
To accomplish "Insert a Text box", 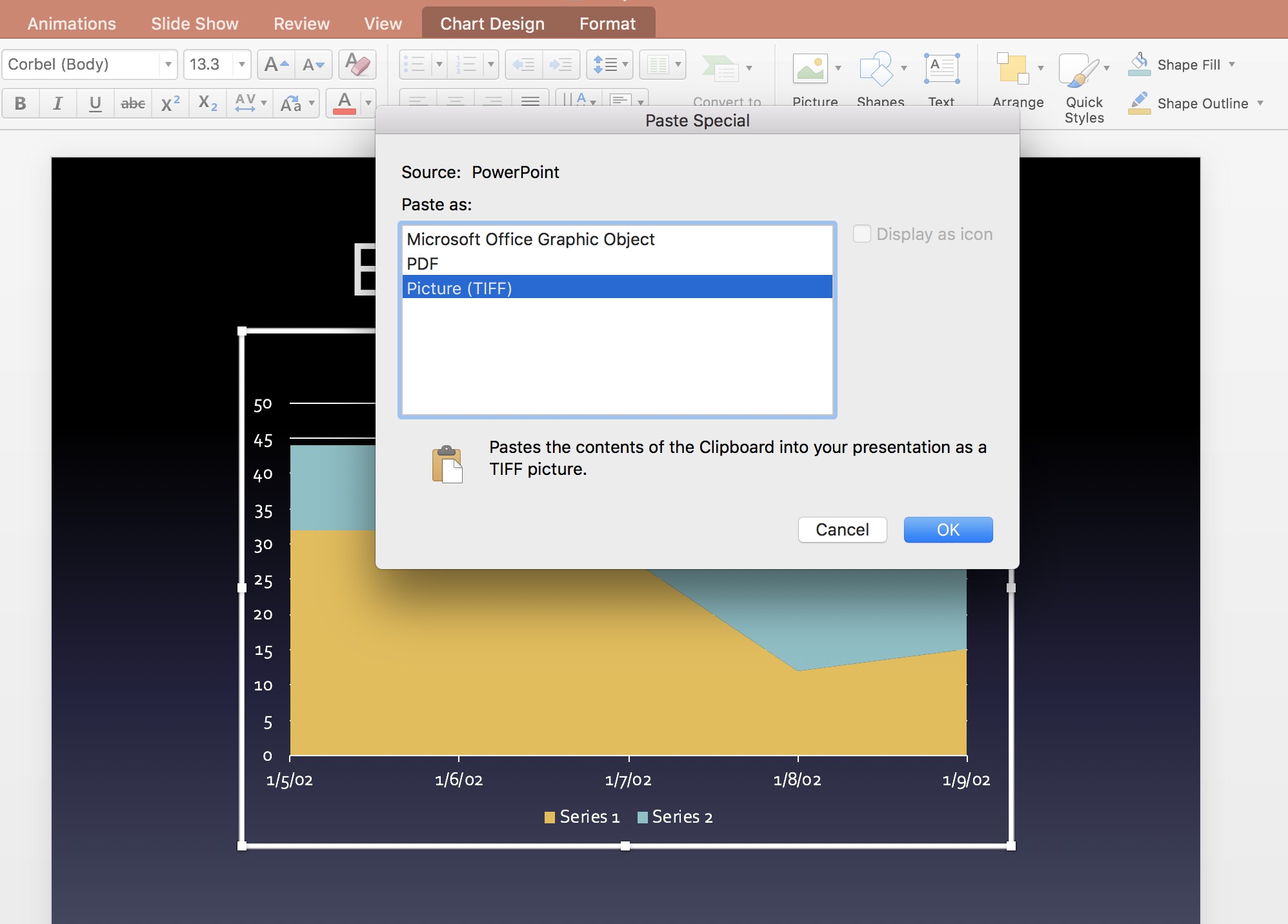I will click(x=941, y=68).
